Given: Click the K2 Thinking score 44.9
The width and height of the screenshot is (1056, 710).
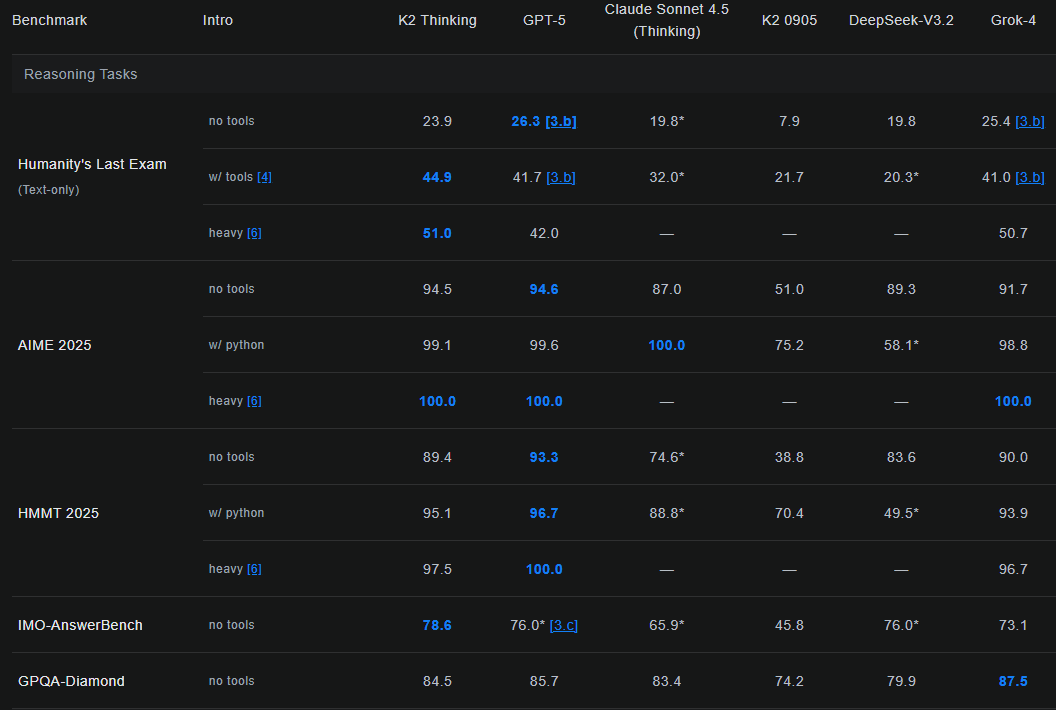Looking at the screenshot, I should coord(437,177).
